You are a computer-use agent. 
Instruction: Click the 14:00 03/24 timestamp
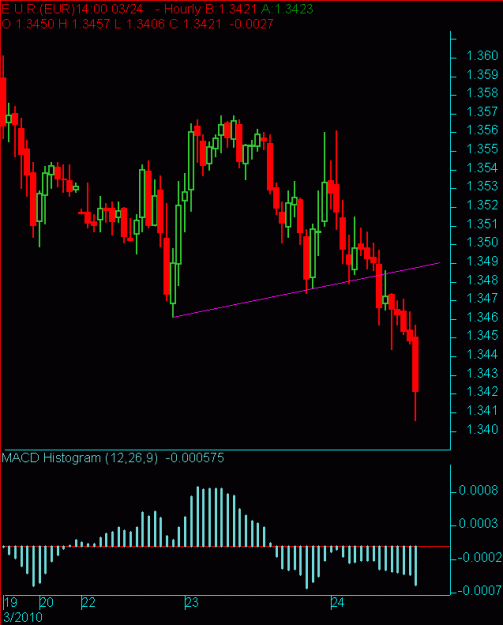(x=110, y=9)
